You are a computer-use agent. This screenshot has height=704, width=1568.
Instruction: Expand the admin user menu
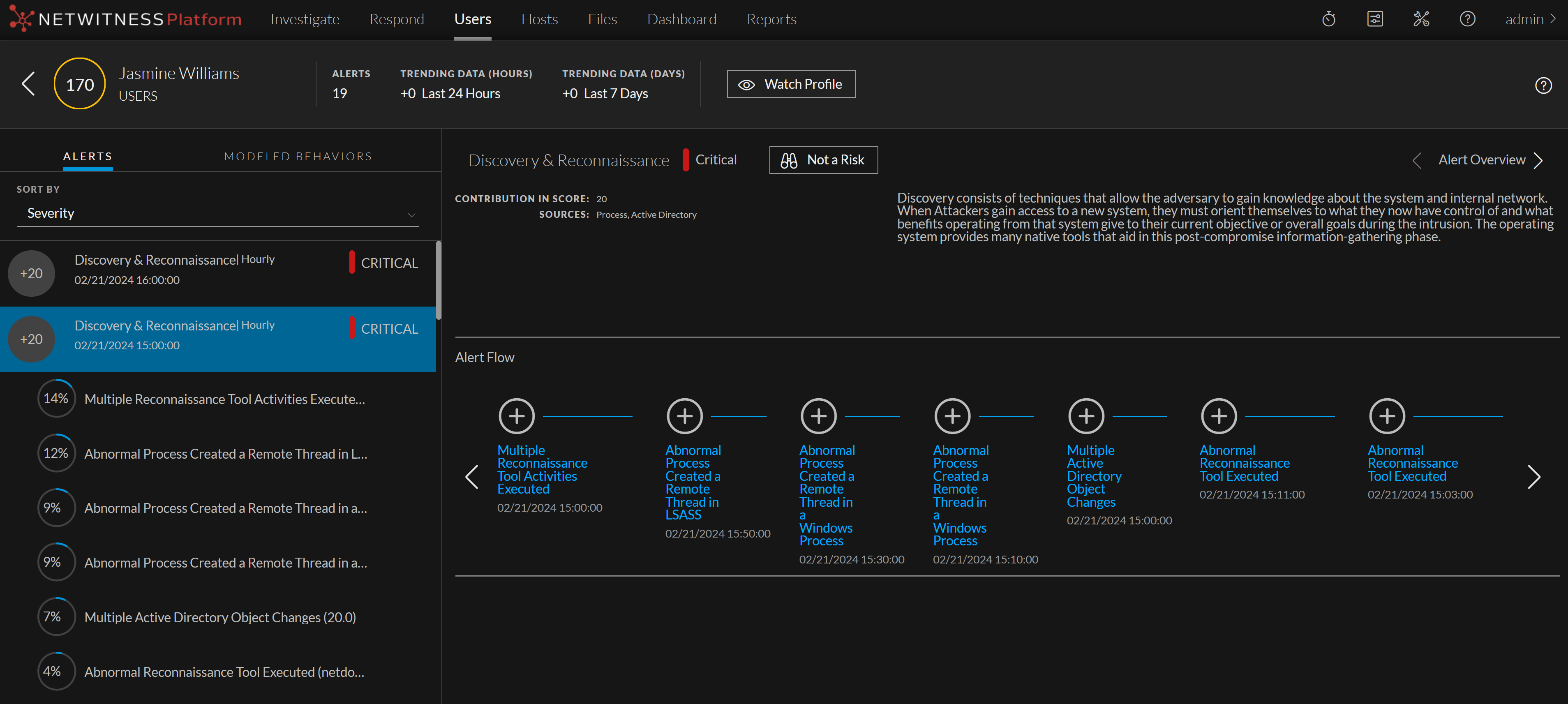1530,19
